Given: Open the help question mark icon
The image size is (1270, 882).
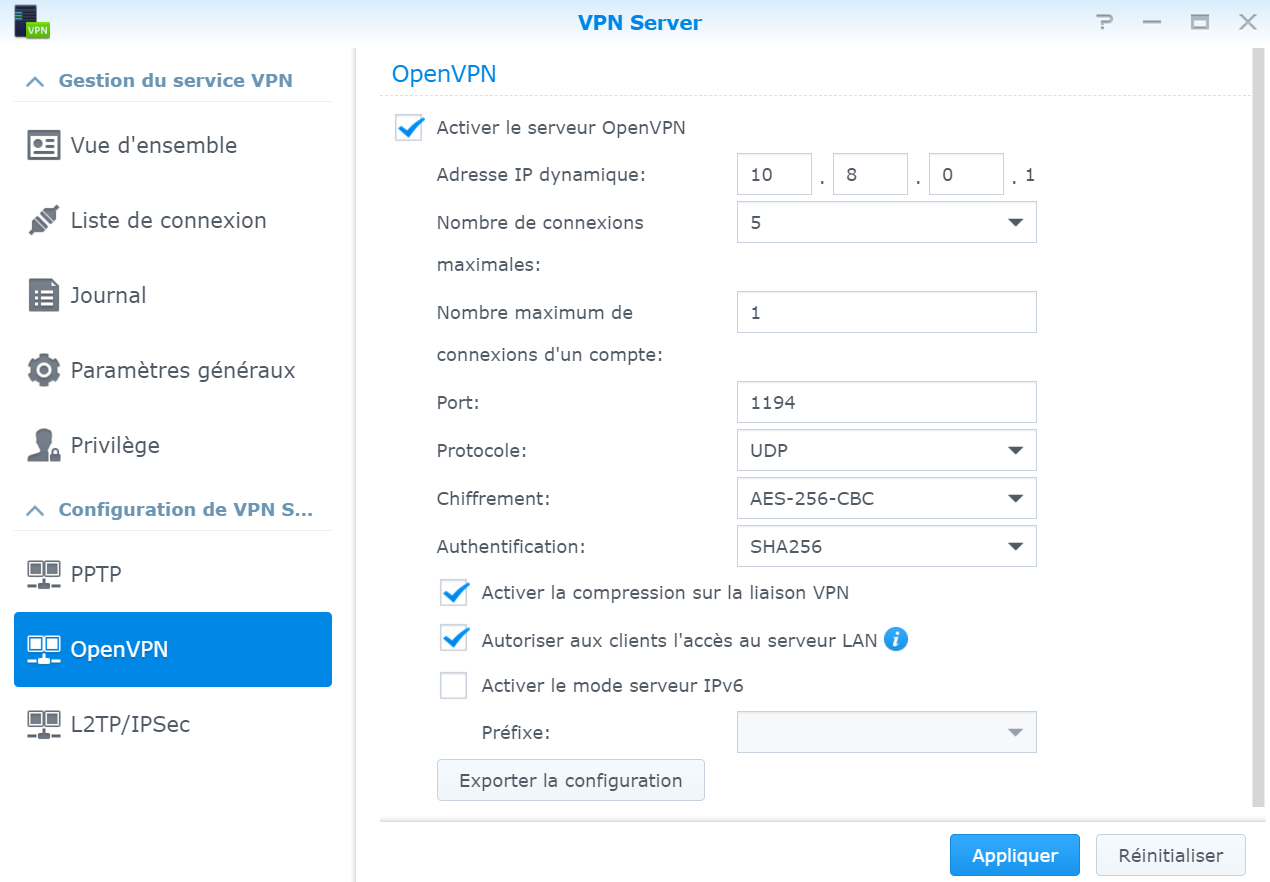Looking at the screenshot, I should pos(1104,22).
